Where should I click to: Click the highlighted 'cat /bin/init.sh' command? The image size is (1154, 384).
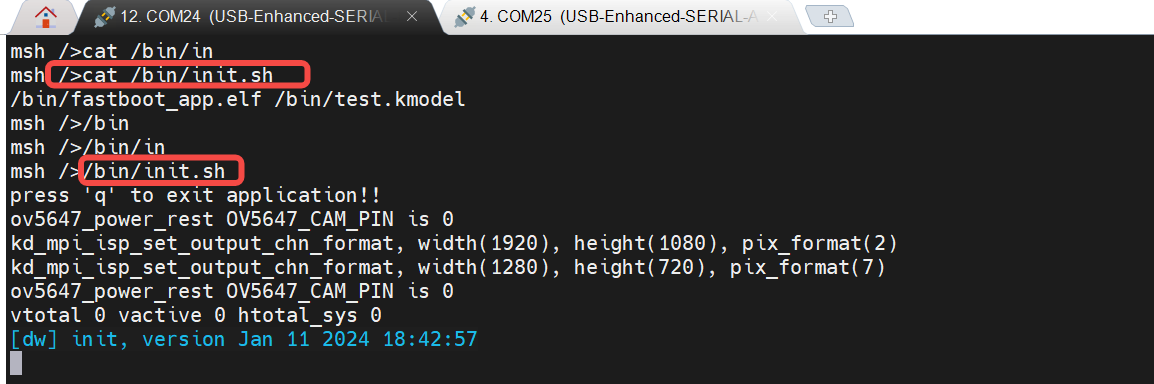[179, 74]
